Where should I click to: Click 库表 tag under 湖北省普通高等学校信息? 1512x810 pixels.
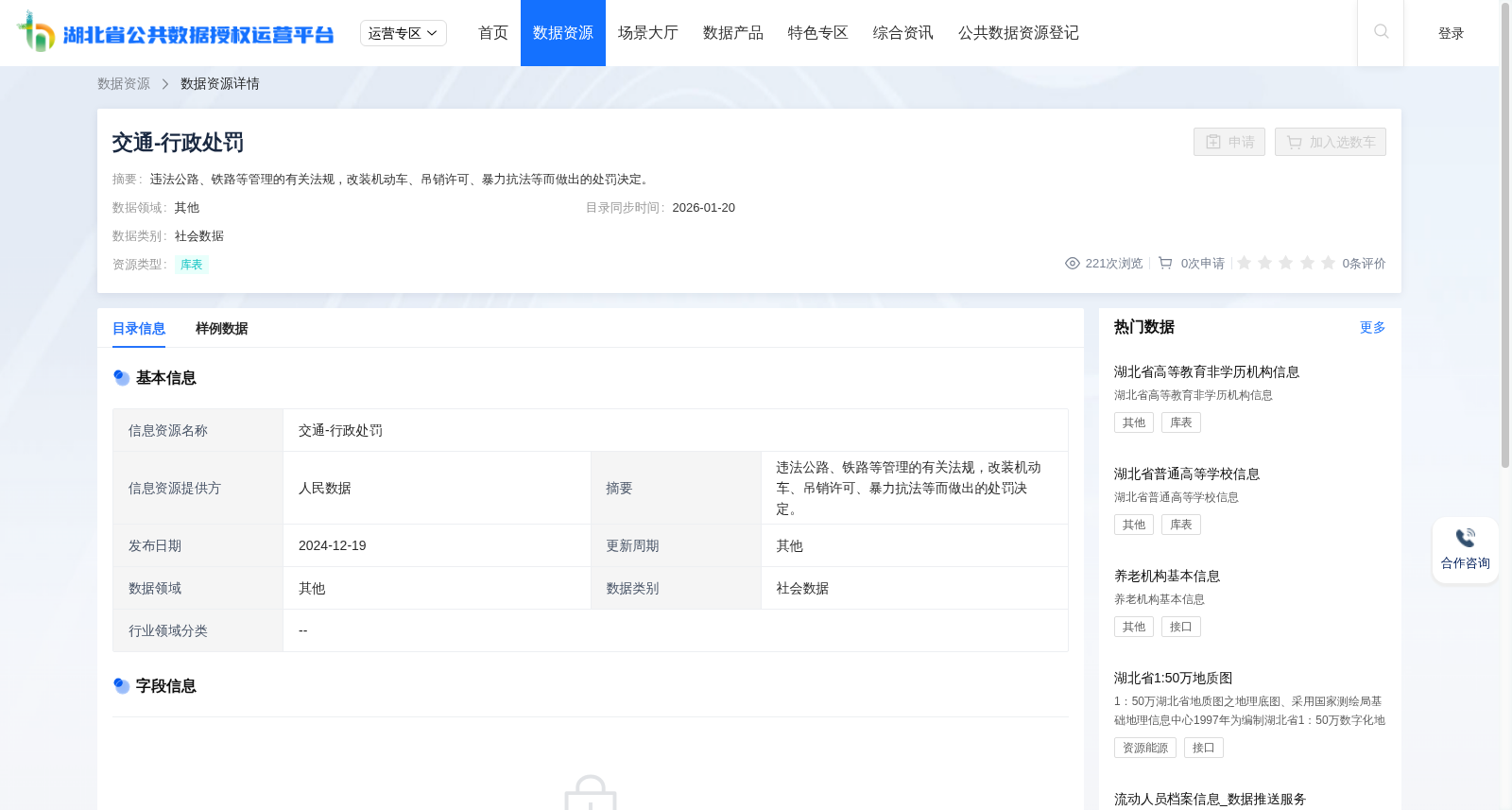(x=1181, y=525)
